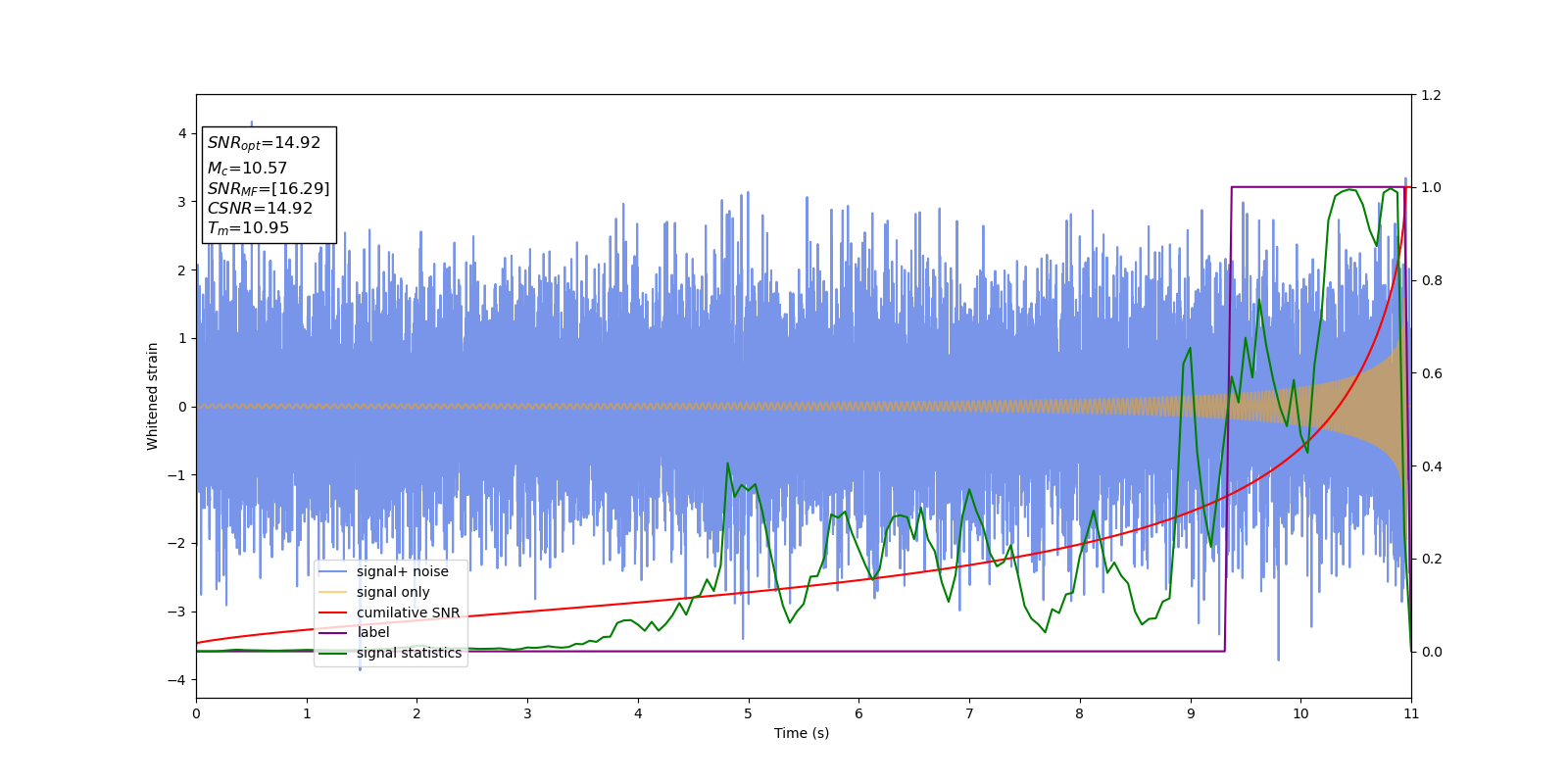Viewport: 1568px width, 784px height.
Task: Click the blue line sample in legend
Action: coord(333,571)
